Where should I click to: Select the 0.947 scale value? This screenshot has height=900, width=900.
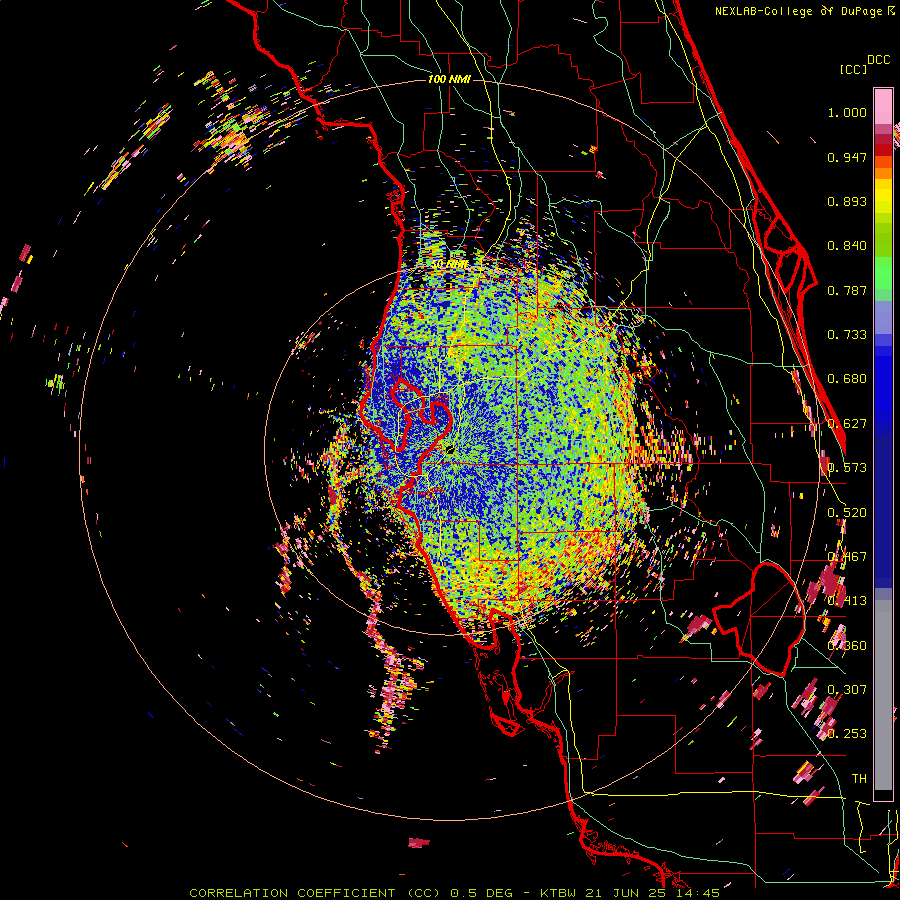pos(847,157)
